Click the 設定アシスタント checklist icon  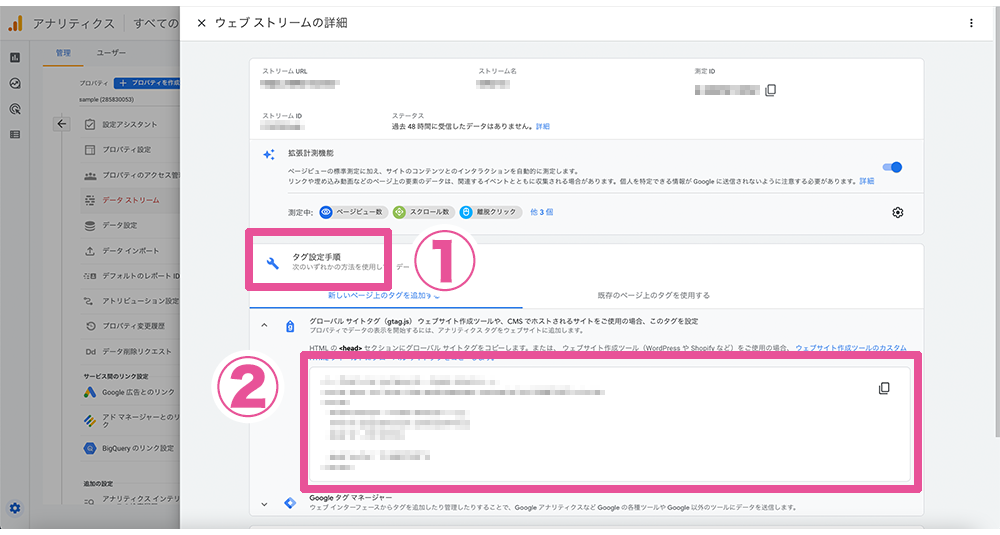[x=90, y=125]
